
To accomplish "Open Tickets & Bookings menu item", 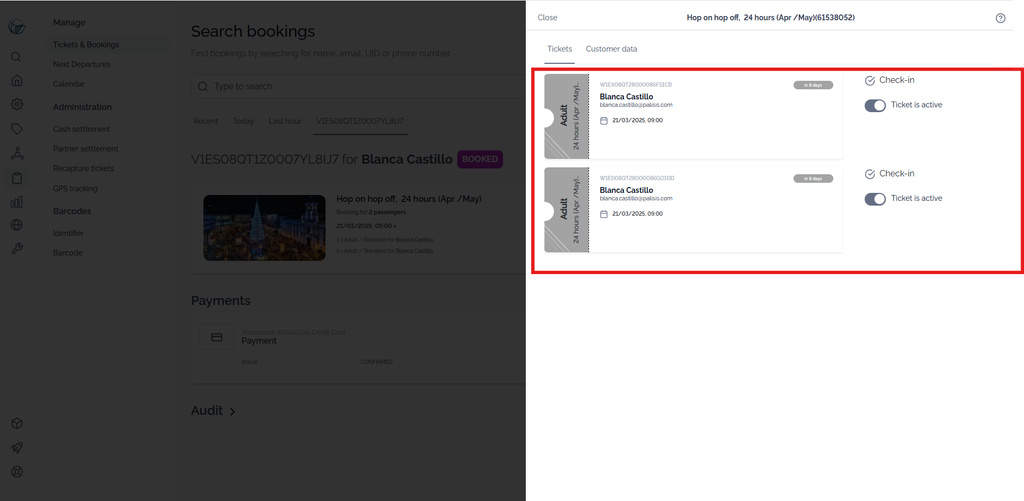I will 86,44.
